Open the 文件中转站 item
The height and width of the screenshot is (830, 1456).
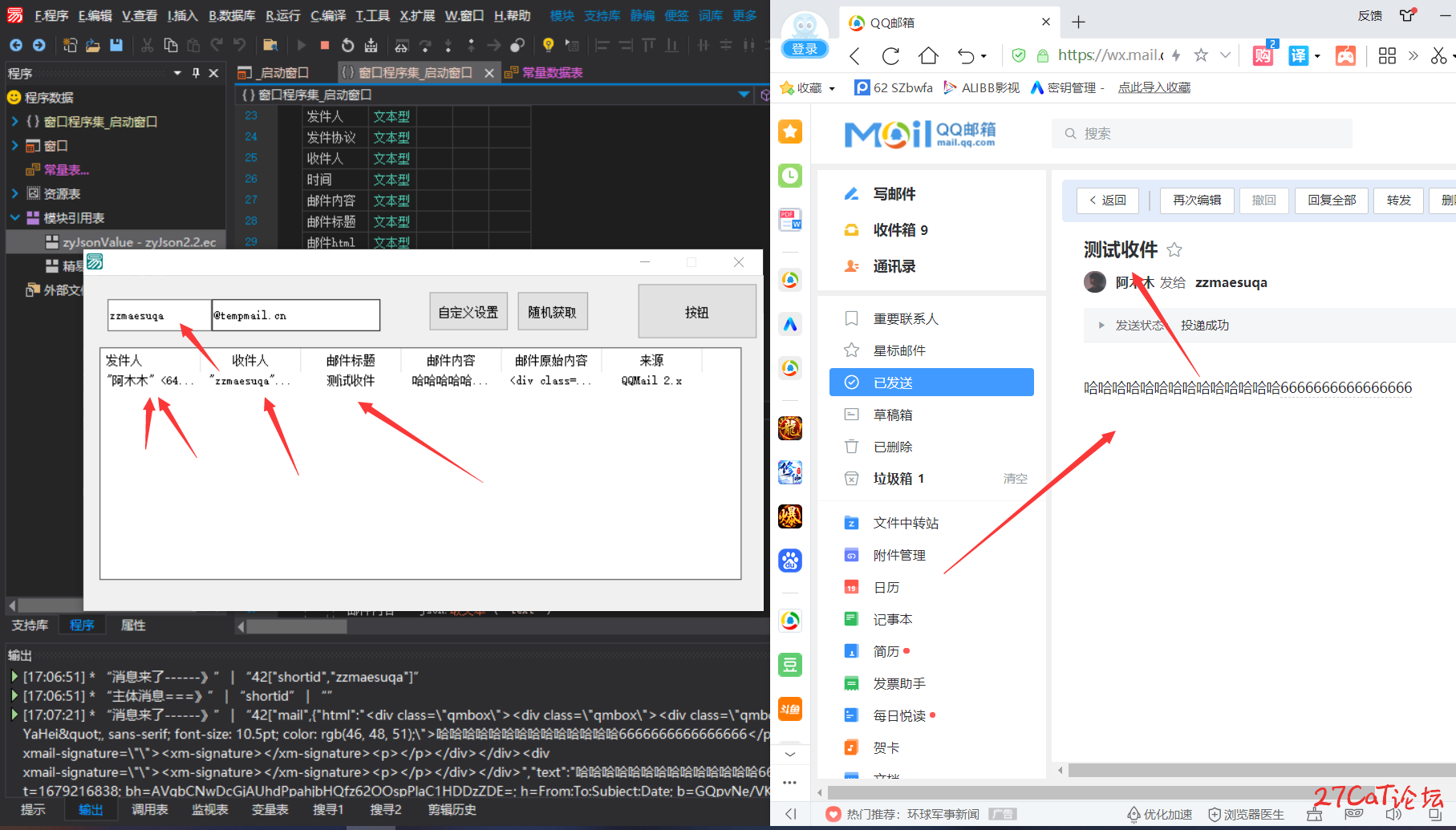pos(906,523)
